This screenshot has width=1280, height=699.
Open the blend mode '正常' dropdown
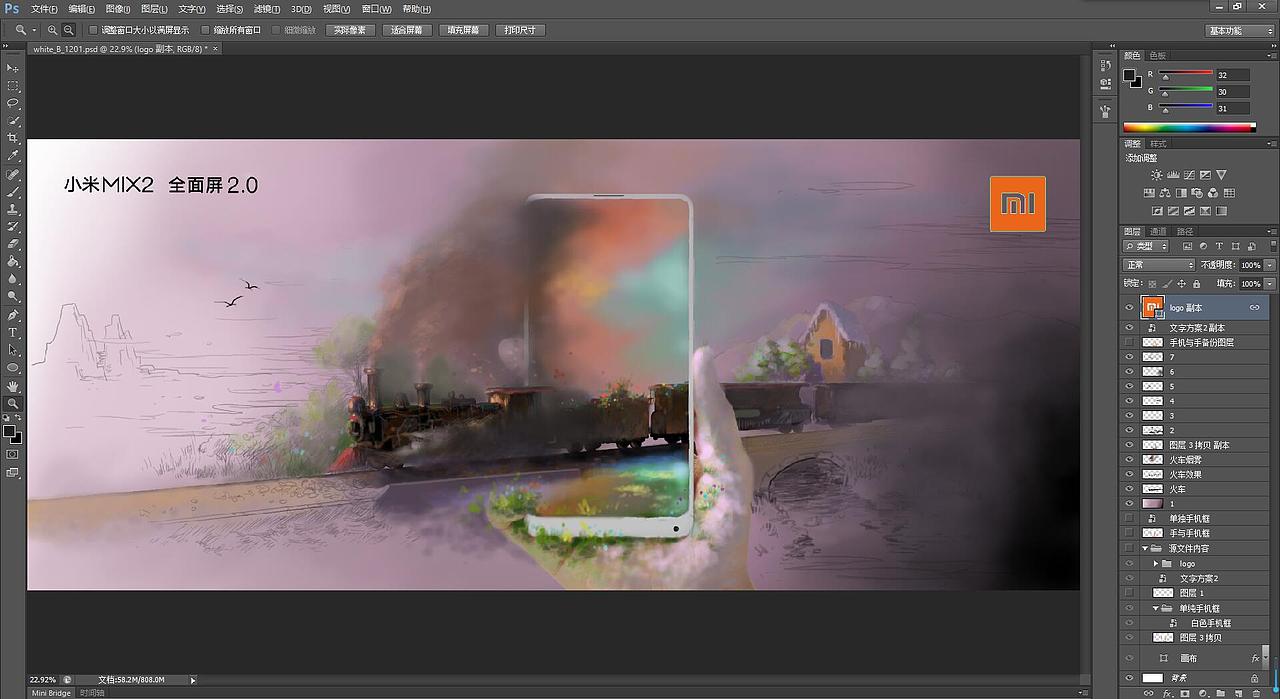coord(1159,265)
